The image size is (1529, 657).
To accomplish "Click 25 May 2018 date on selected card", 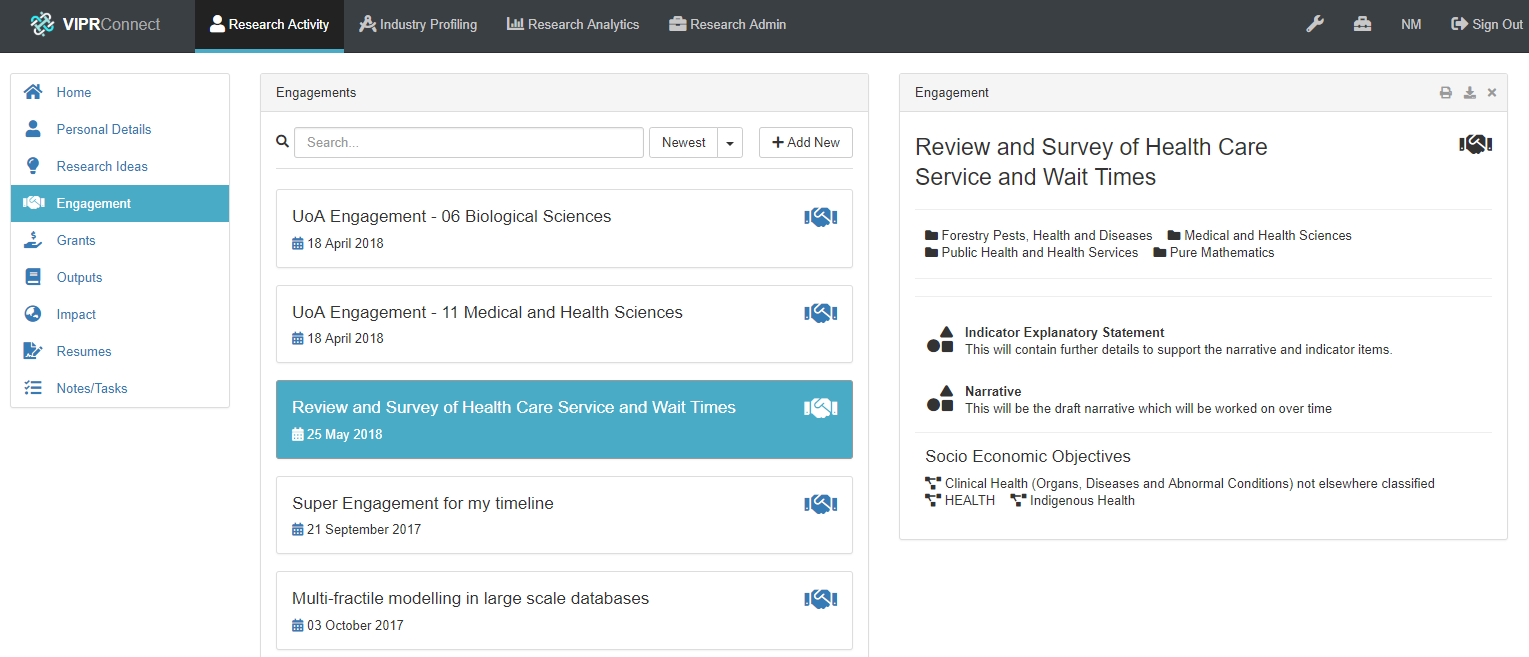I will click(337, 435).
